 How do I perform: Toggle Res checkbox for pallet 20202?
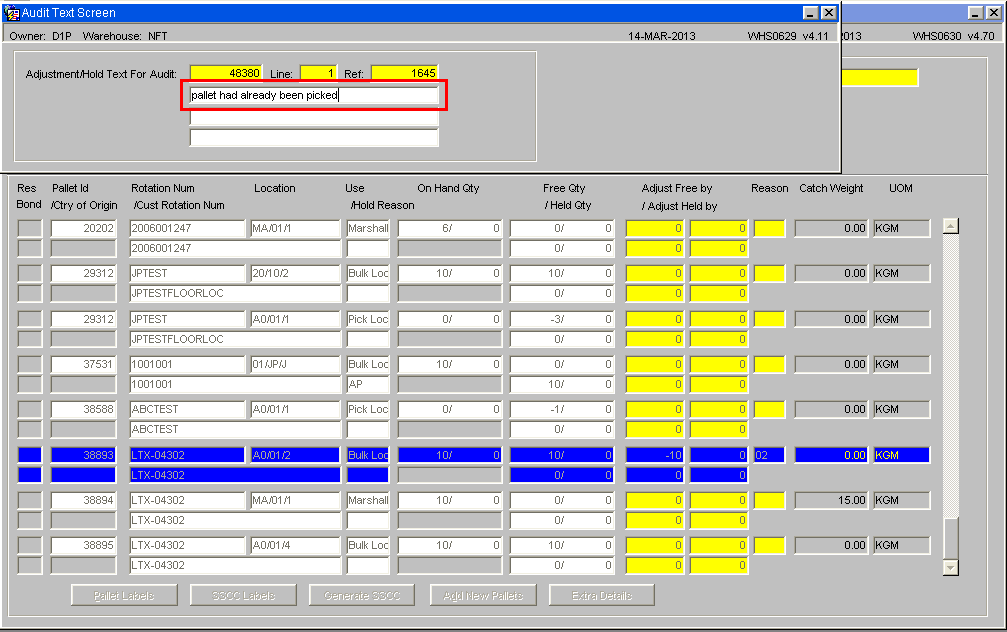click(x=30, y=228)
